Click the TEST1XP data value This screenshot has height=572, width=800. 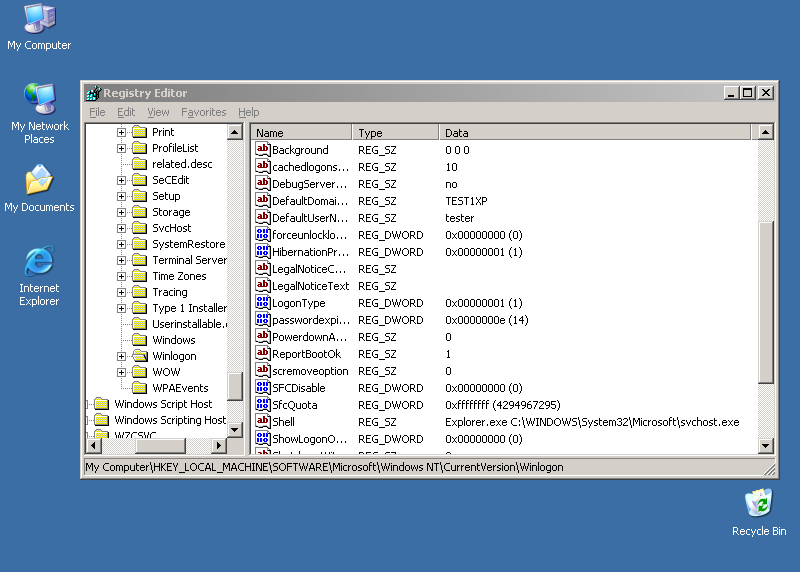pos(466,201)
